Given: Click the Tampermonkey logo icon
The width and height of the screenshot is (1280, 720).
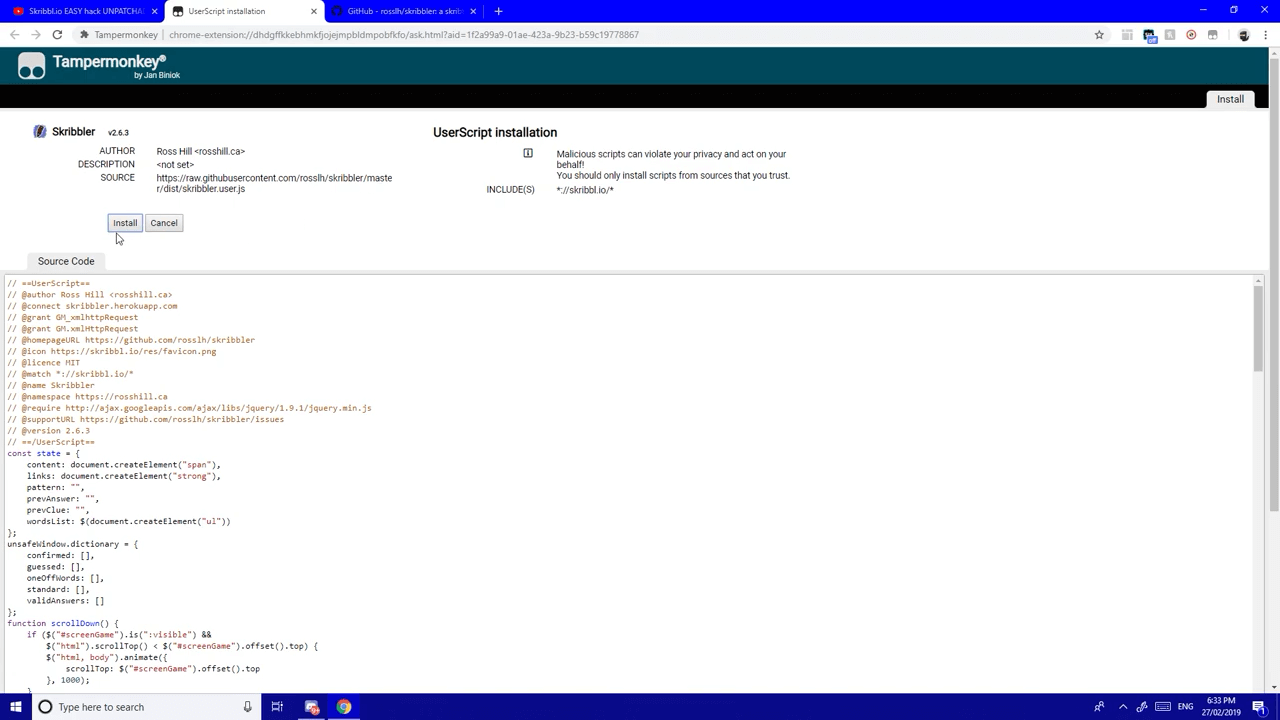Looking at the screenshot, I should [31, 67].
